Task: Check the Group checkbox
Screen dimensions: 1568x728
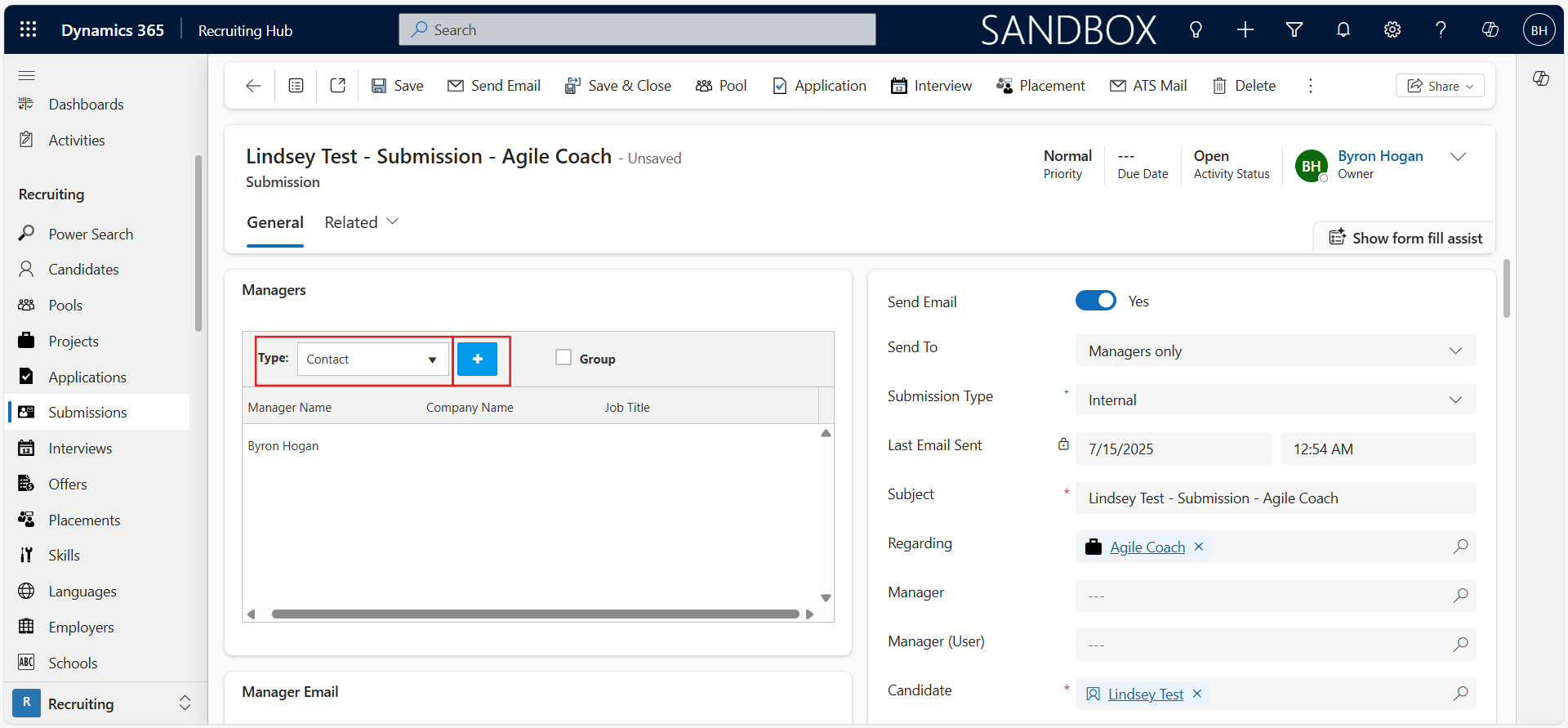Action: click(563, 357)
